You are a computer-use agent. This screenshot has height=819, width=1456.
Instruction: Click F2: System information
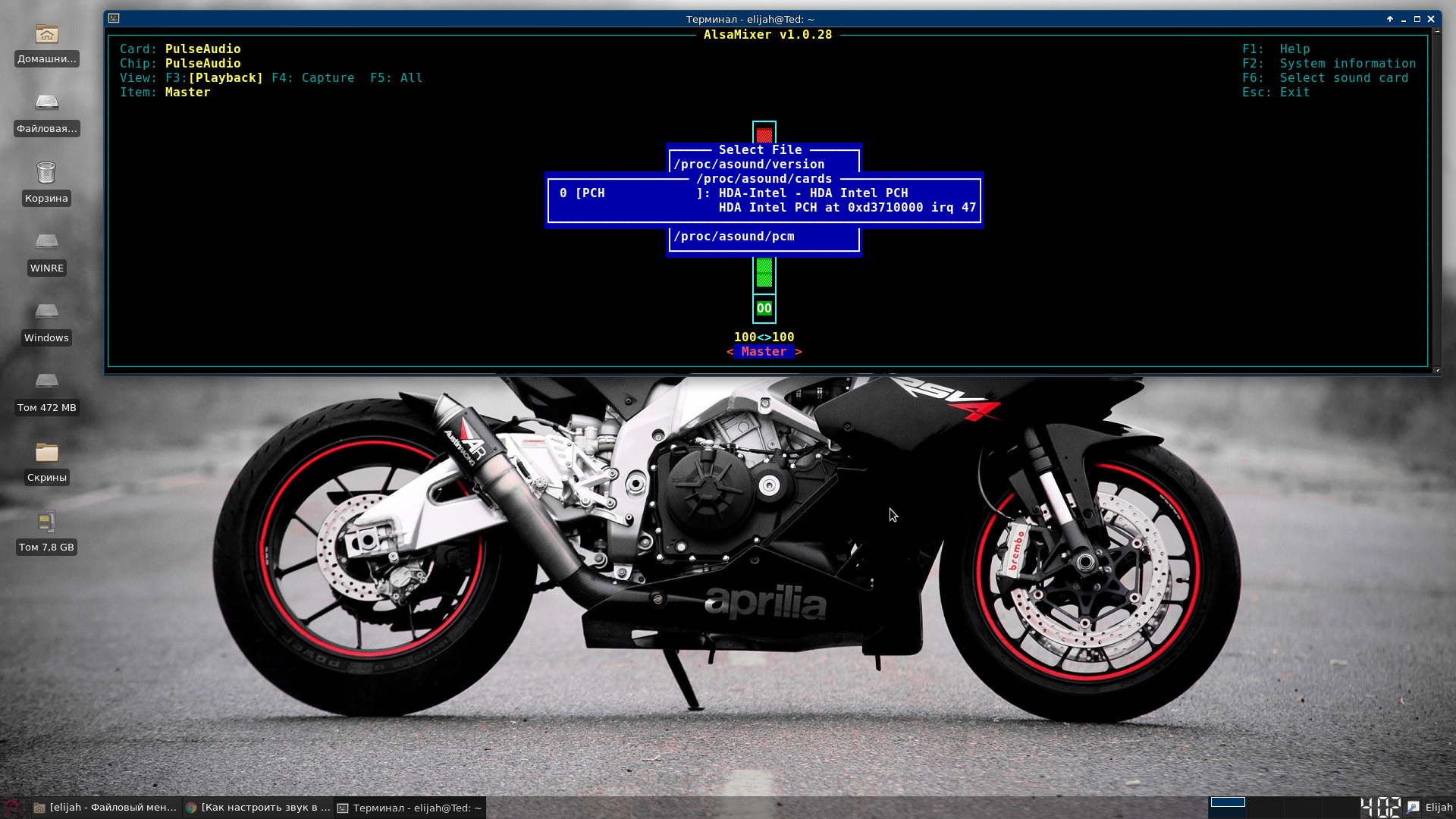(x=1329, y=64)
